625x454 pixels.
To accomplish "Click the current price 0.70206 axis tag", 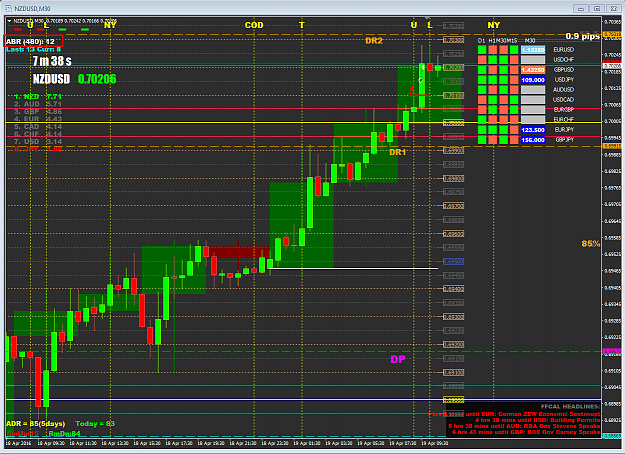I will (612, 66).
